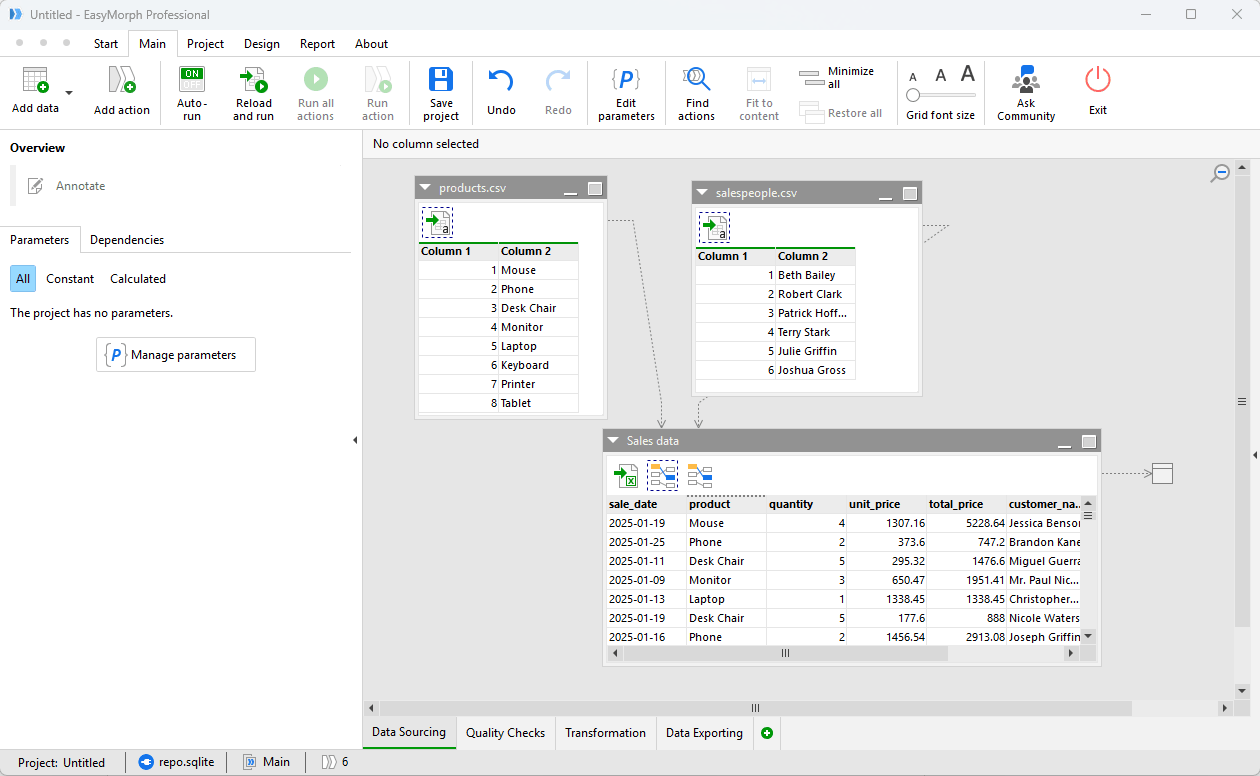Click Run all actions

click(315, 93)
